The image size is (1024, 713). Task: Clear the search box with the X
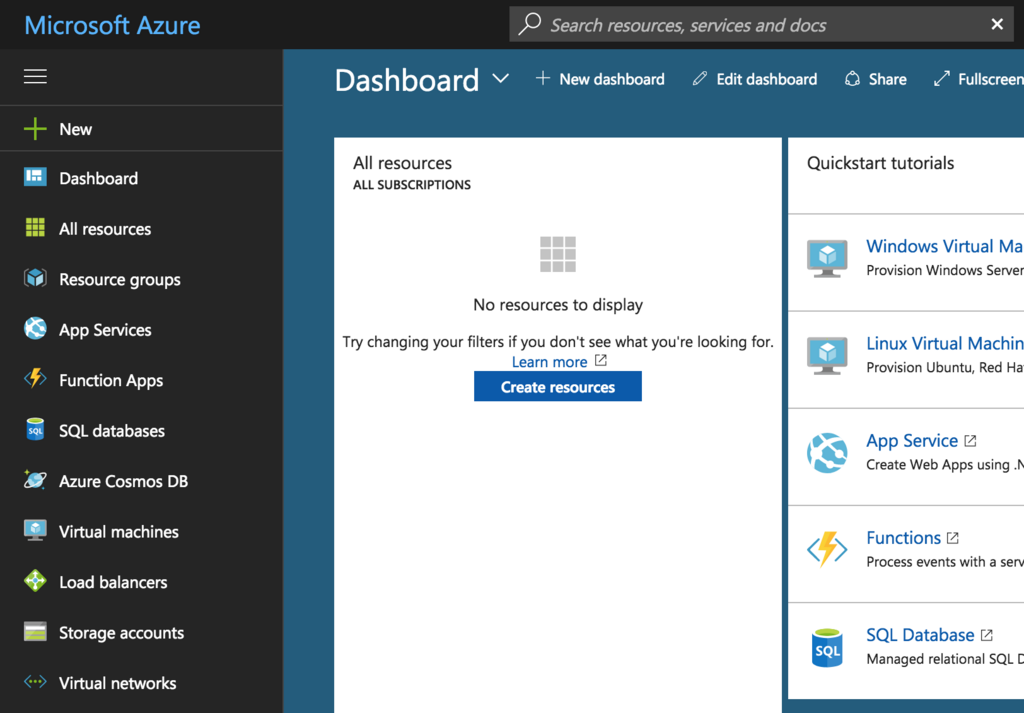click(997, 24)
